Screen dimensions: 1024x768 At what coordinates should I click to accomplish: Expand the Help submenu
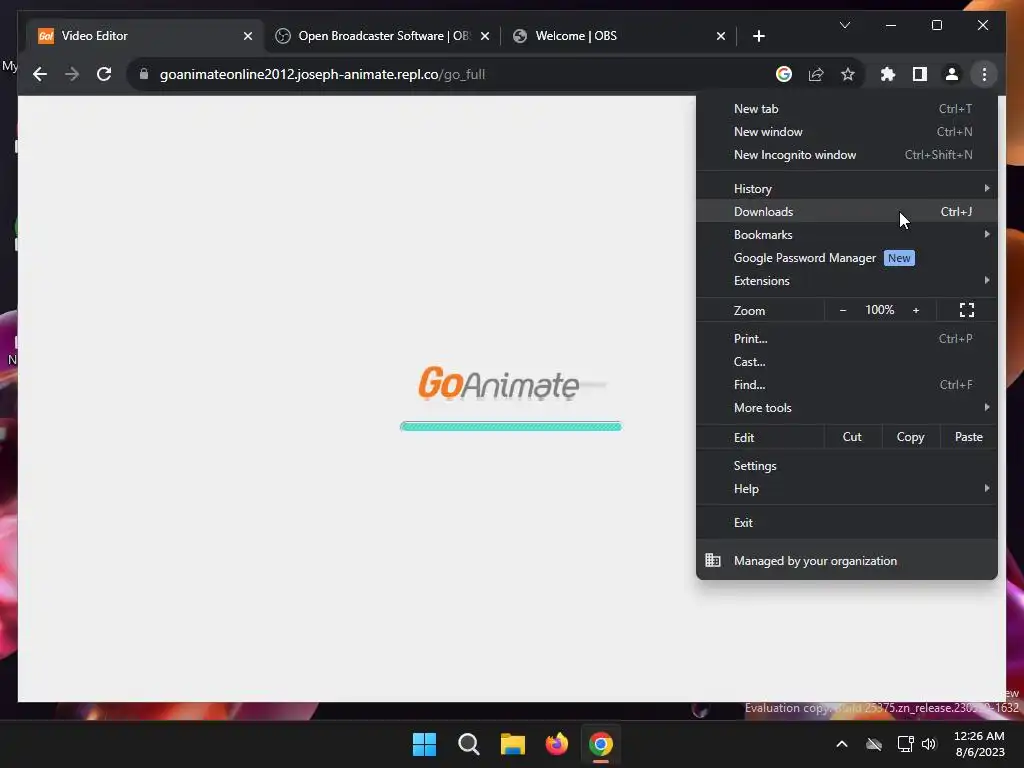846,488
